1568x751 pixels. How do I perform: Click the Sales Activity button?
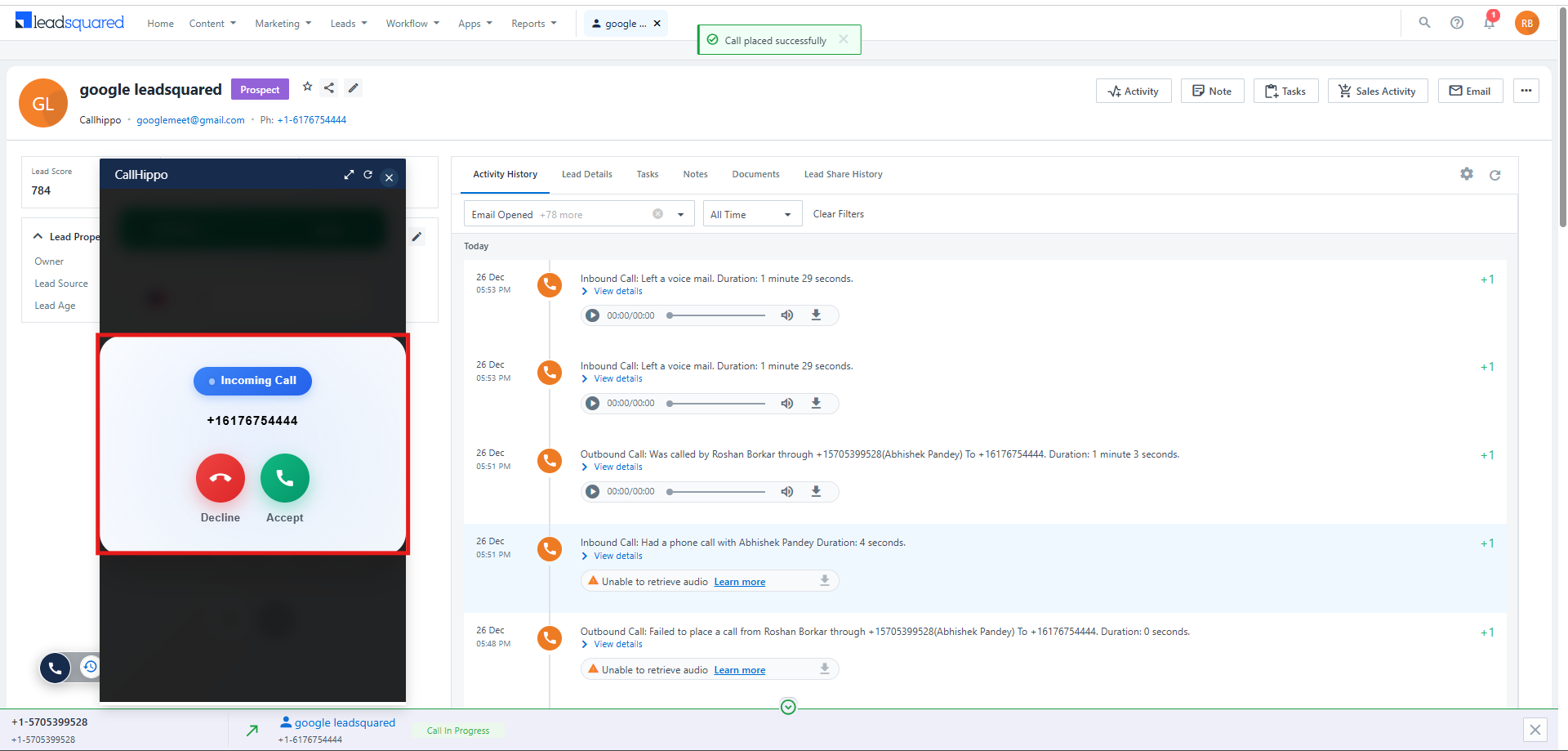pyautogui.click(x=1378, y=91)
